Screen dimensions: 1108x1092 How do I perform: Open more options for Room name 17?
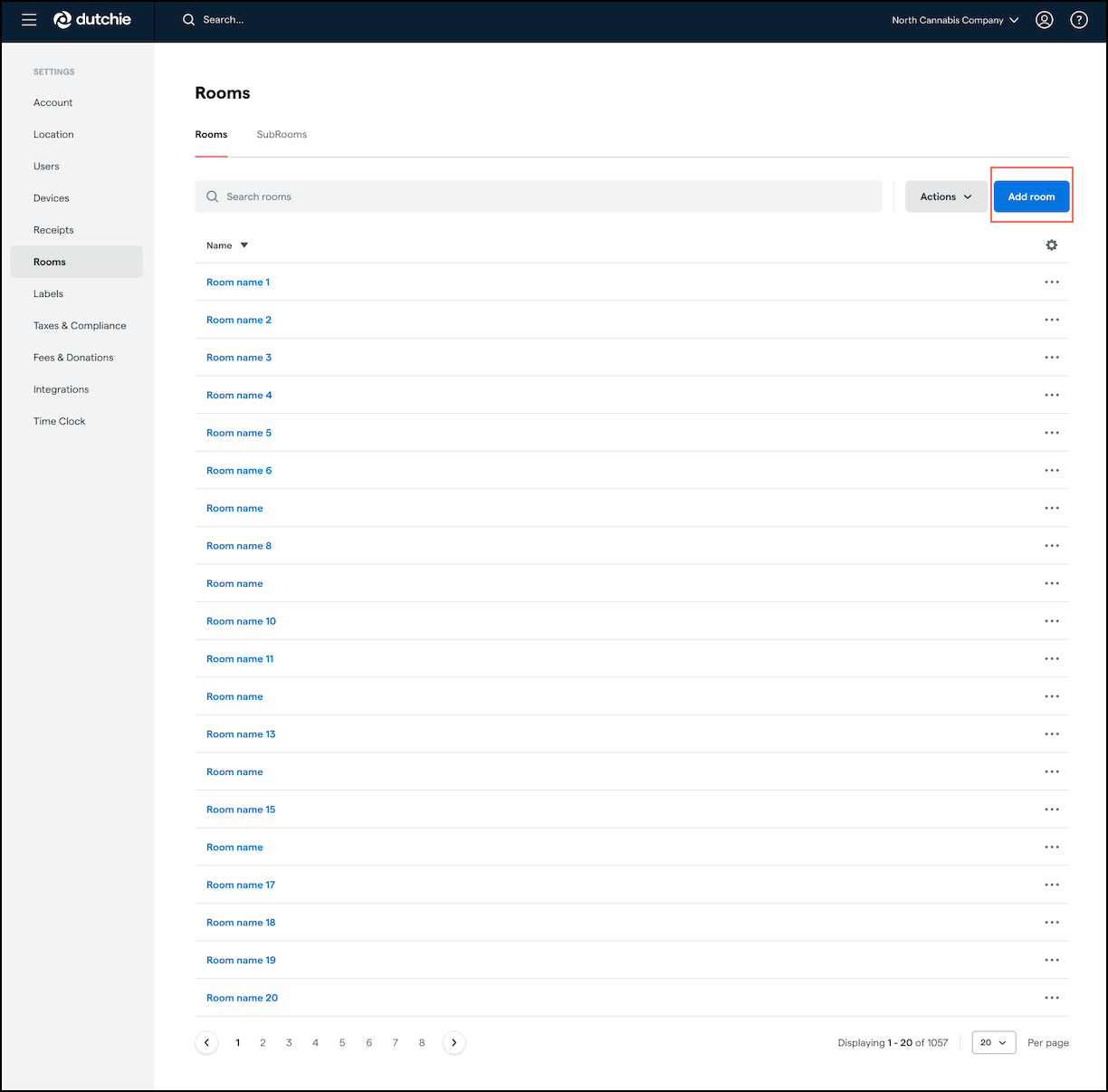1052,885
